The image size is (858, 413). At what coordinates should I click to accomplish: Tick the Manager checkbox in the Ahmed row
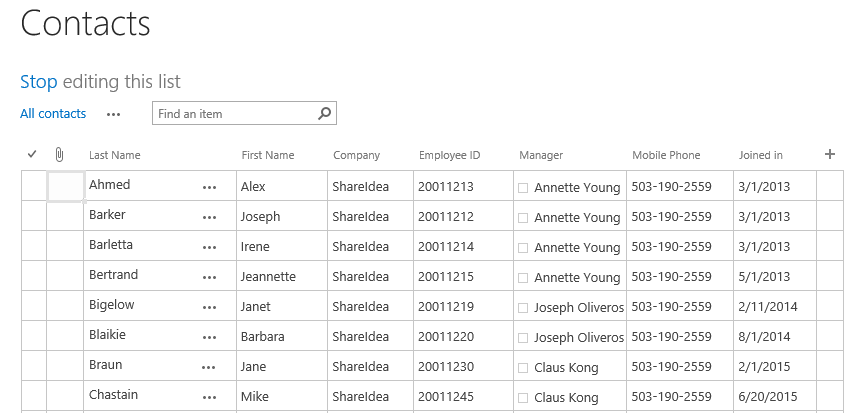(523, 187)
